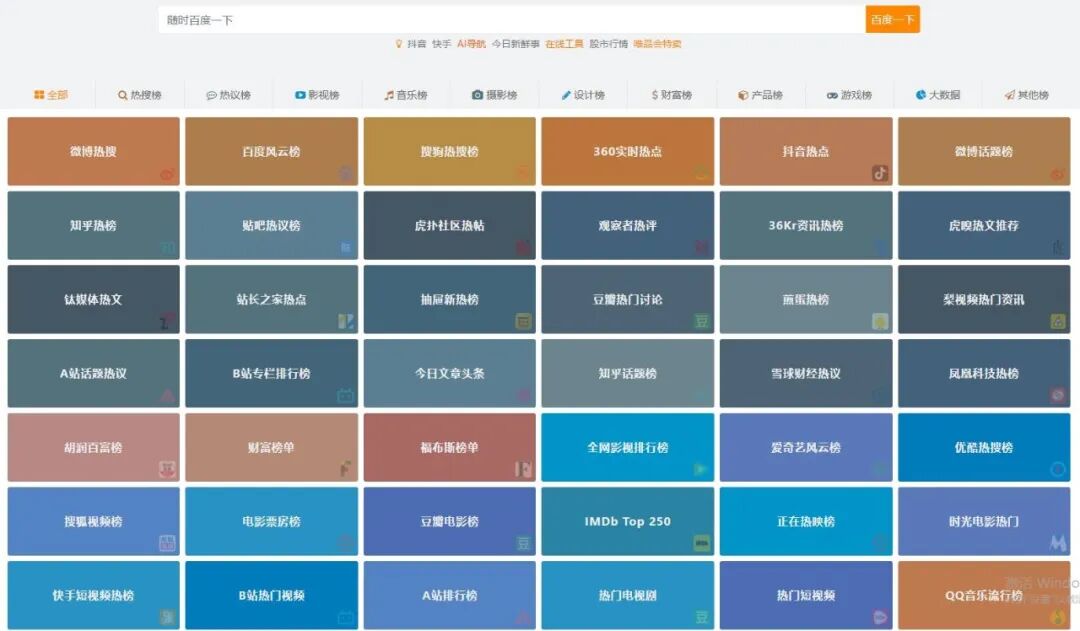Click the Weibo logo on 微博话题榜 card
The width and height of the screenshot is (1080, 631).
tap(1058, 174)
